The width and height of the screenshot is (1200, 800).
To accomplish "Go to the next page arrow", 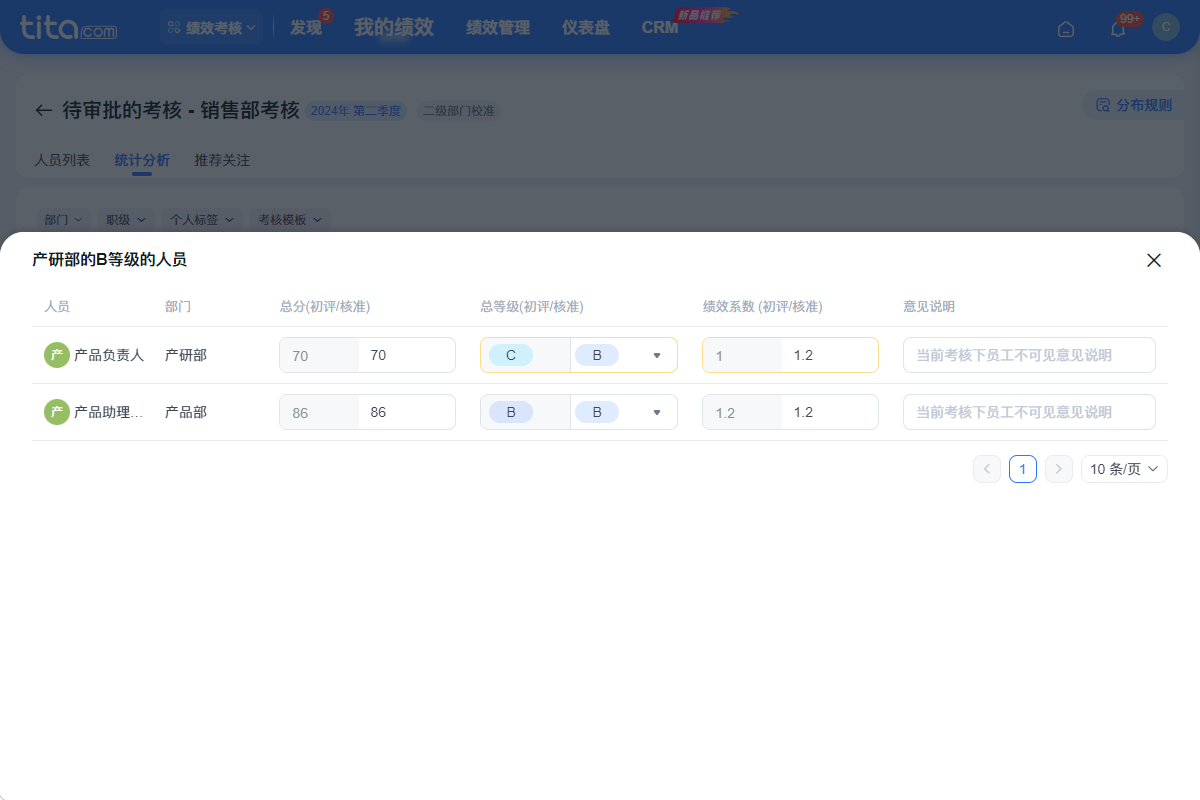I will click(x=1059, y=469).
